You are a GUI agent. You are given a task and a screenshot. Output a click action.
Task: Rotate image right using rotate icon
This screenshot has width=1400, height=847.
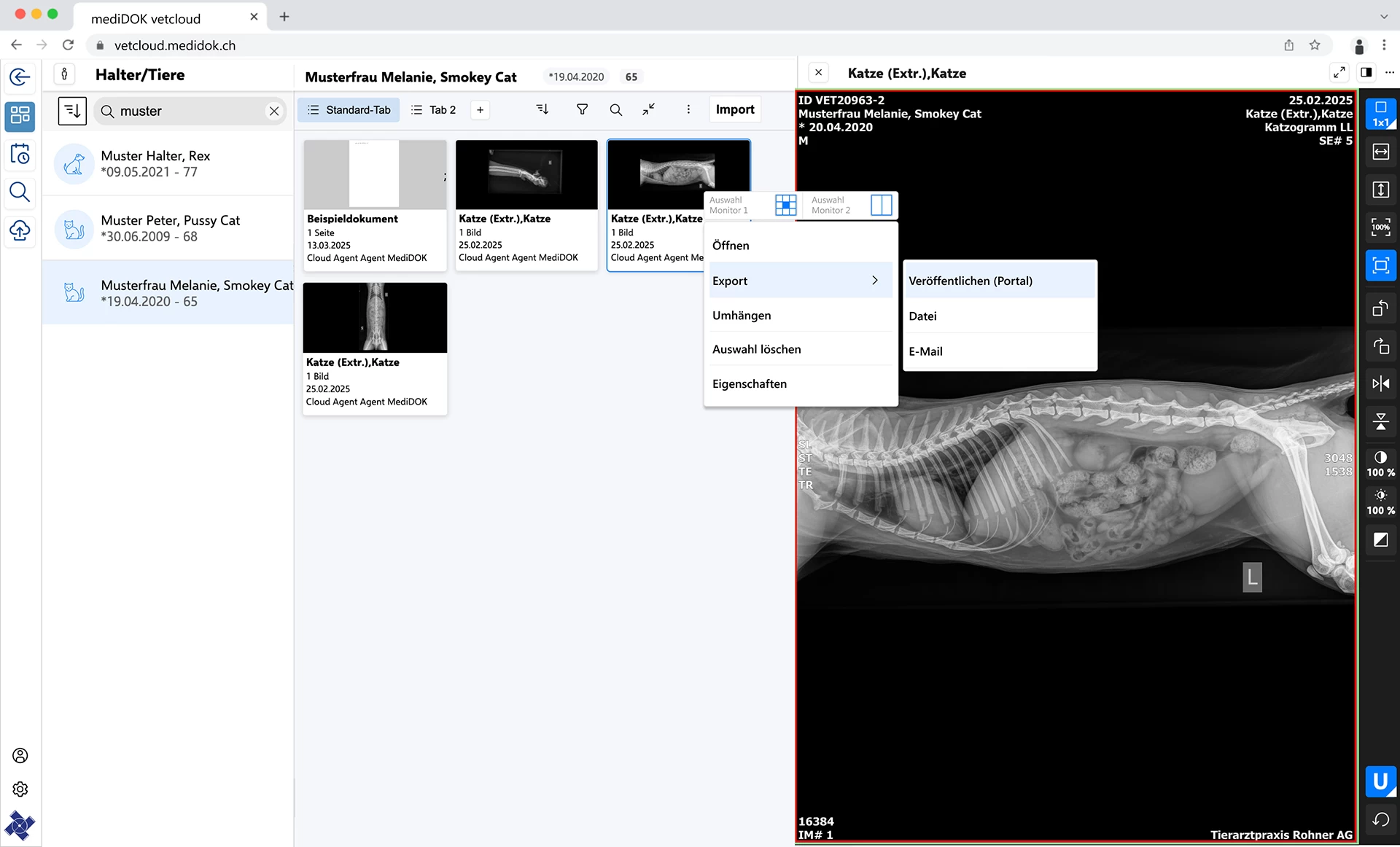click(x=1380, y=346)
